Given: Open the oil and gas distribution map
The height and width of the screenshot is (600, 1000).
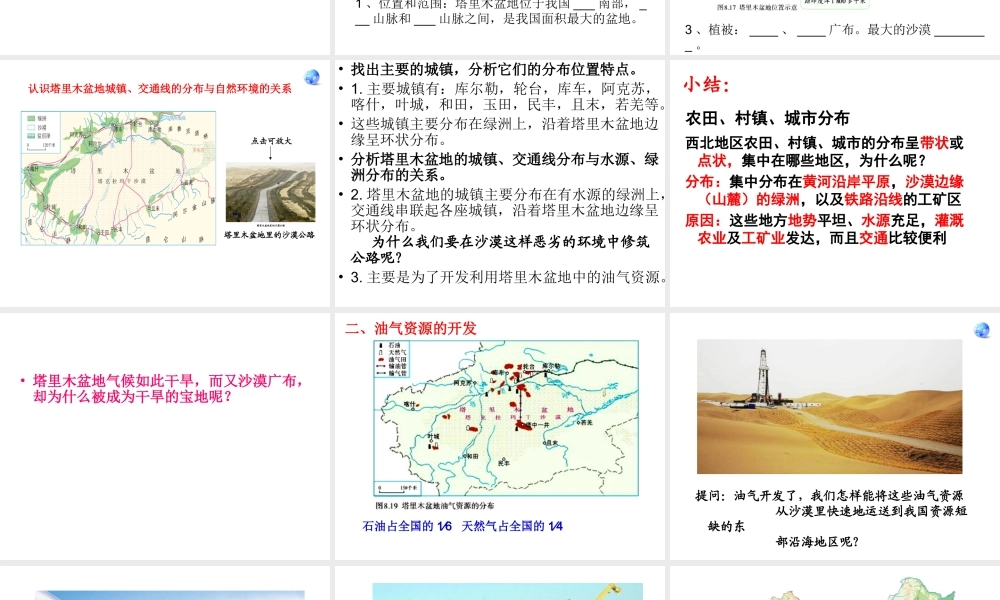Looking at the screenshot, I should (x=506, y=418).
